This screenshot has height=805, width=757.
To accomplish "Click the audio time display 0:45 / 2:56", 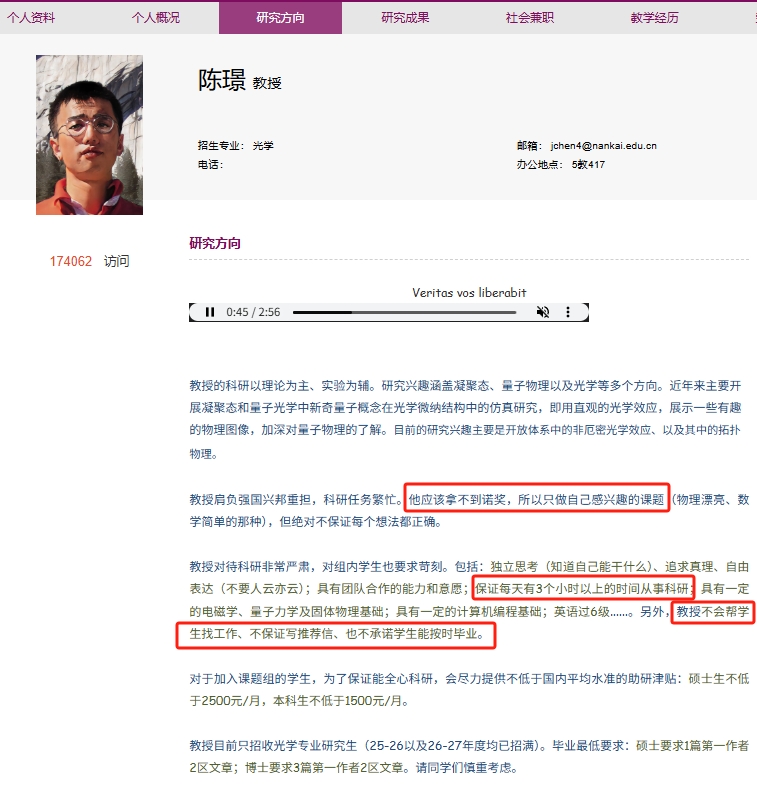I will [253, 312].
